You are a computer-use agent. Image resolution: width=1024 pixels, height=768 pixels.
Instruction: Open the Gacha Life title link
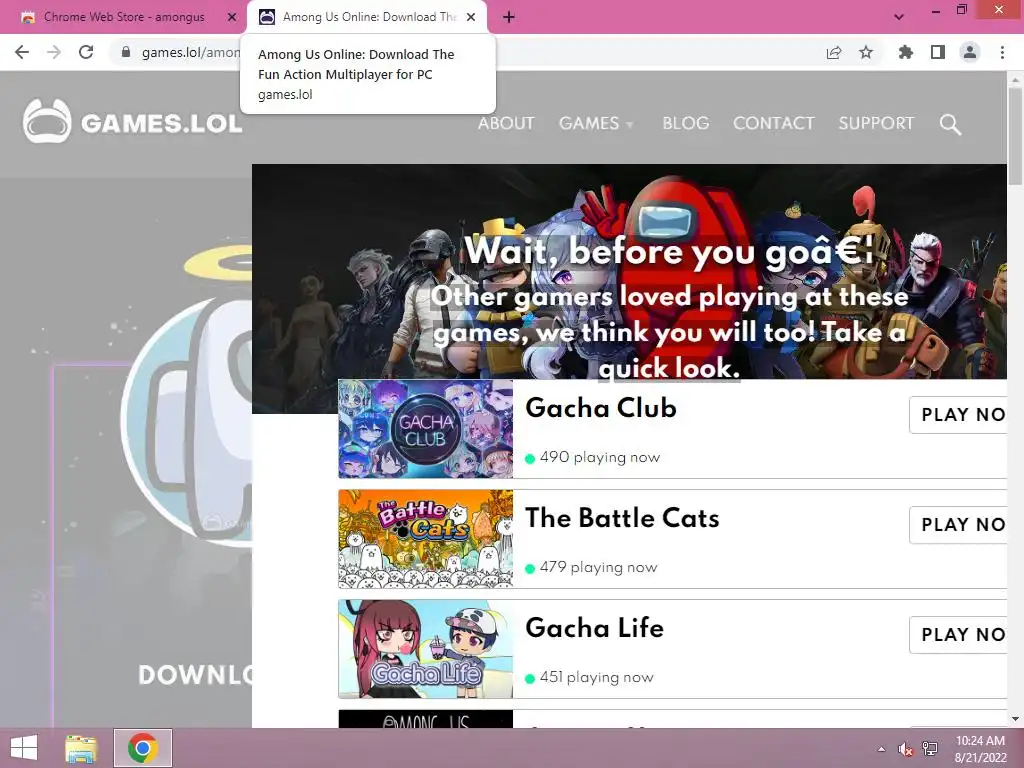coord(594,627)
